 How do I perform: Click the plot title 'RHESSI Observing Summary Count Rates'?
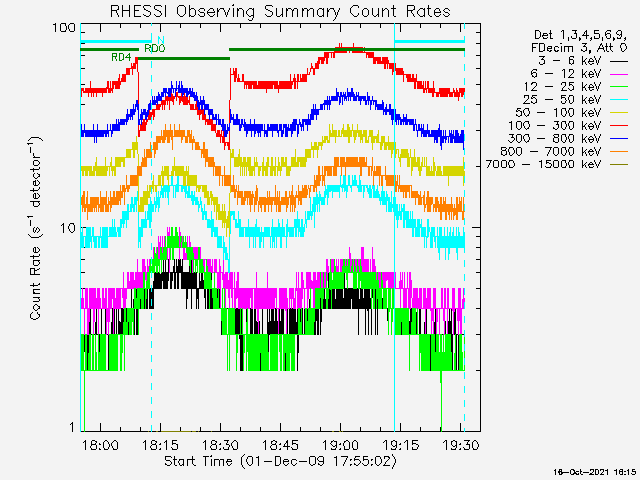[280, 11]
